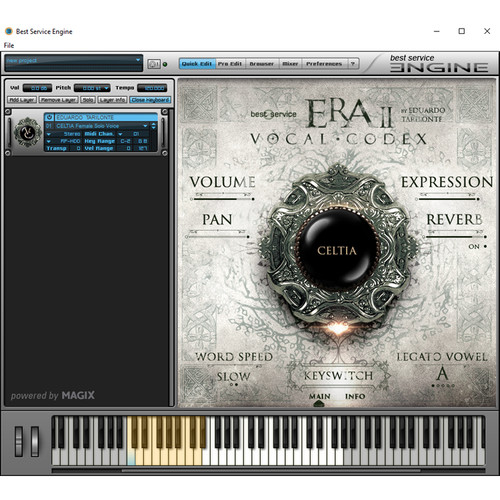
Task: Click the Best Service Engine title icon
Action: coord(9,31)
